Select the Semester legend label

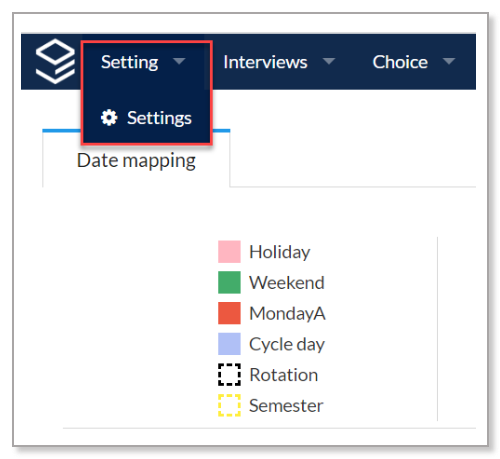[286, 406]
